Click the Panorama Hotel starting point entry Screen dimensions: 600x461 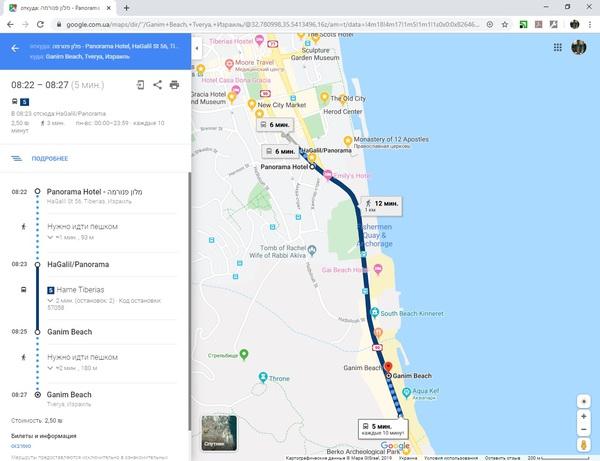[x=94, y=192]
